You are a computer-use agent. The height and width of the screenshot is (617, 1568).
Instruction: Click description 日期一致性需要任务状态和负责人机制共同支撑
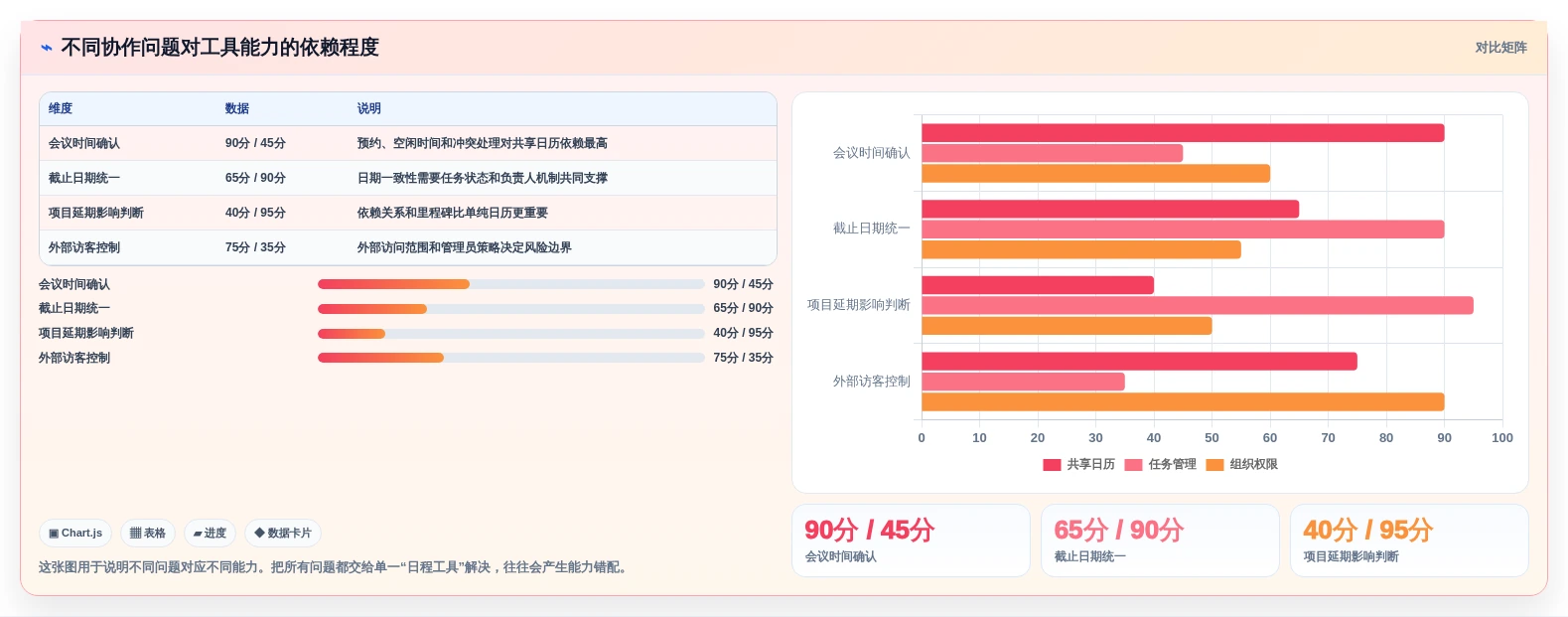coord(483,178)
